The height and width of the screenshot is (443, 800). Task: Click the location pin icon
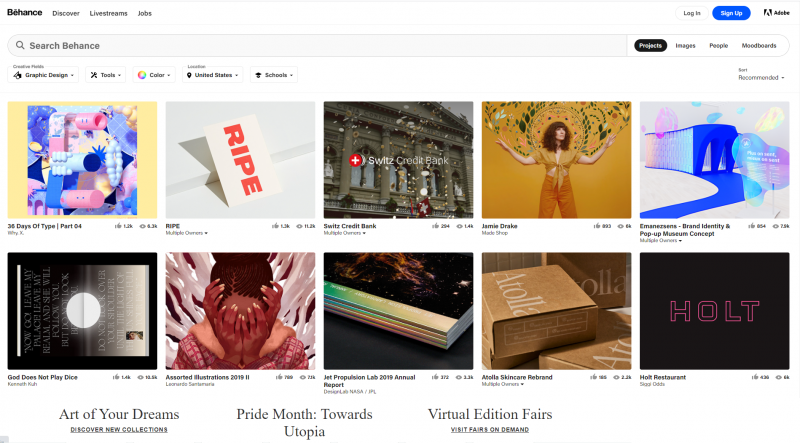(x=189, y=75)
